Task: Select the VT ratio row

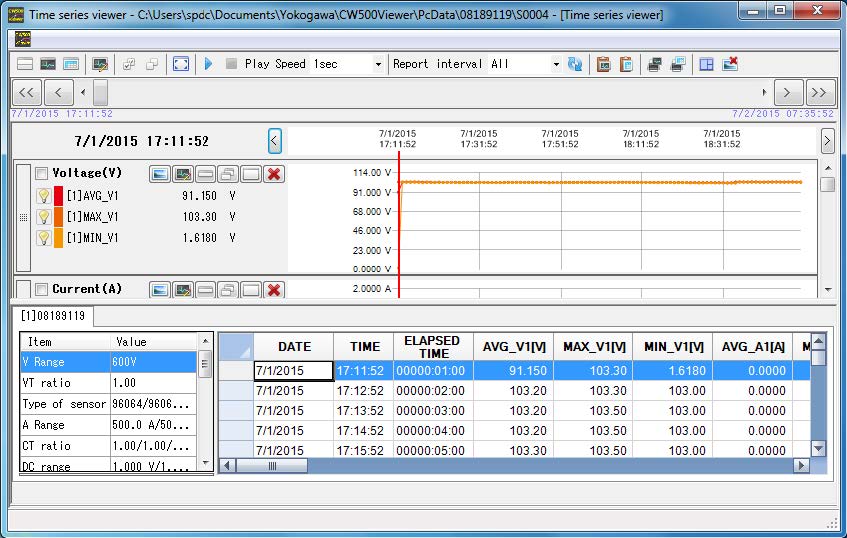Action: coord(109,383)
